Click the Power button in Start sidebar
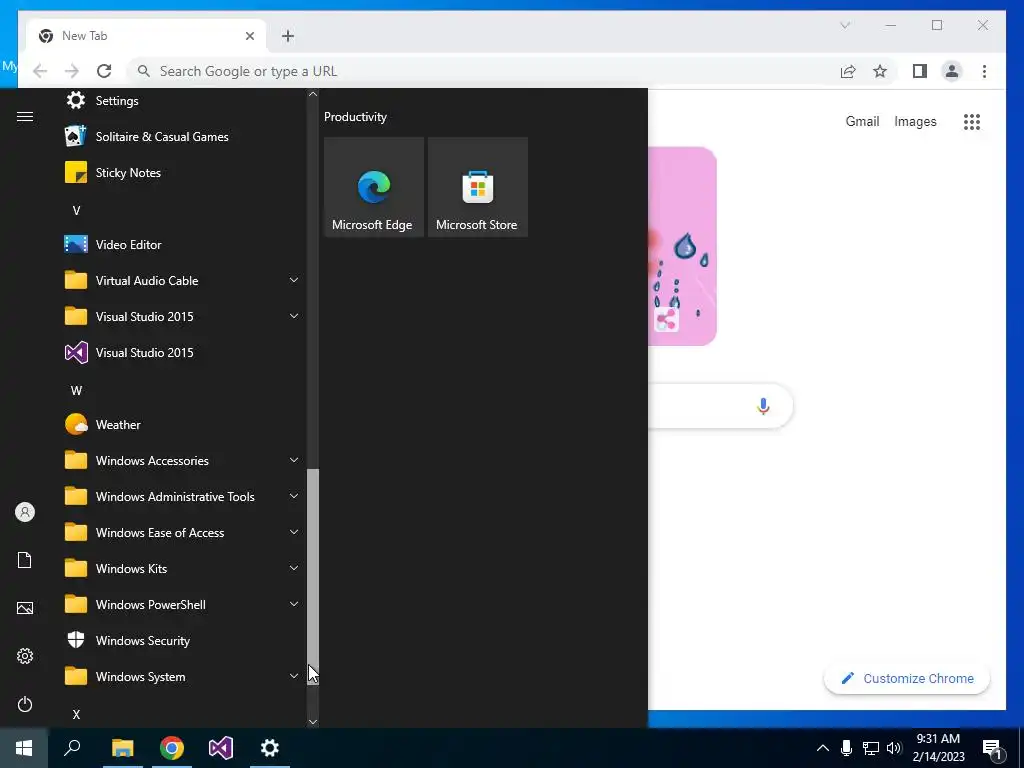Viewport: 1024px width, 768px height. [25, 704]
